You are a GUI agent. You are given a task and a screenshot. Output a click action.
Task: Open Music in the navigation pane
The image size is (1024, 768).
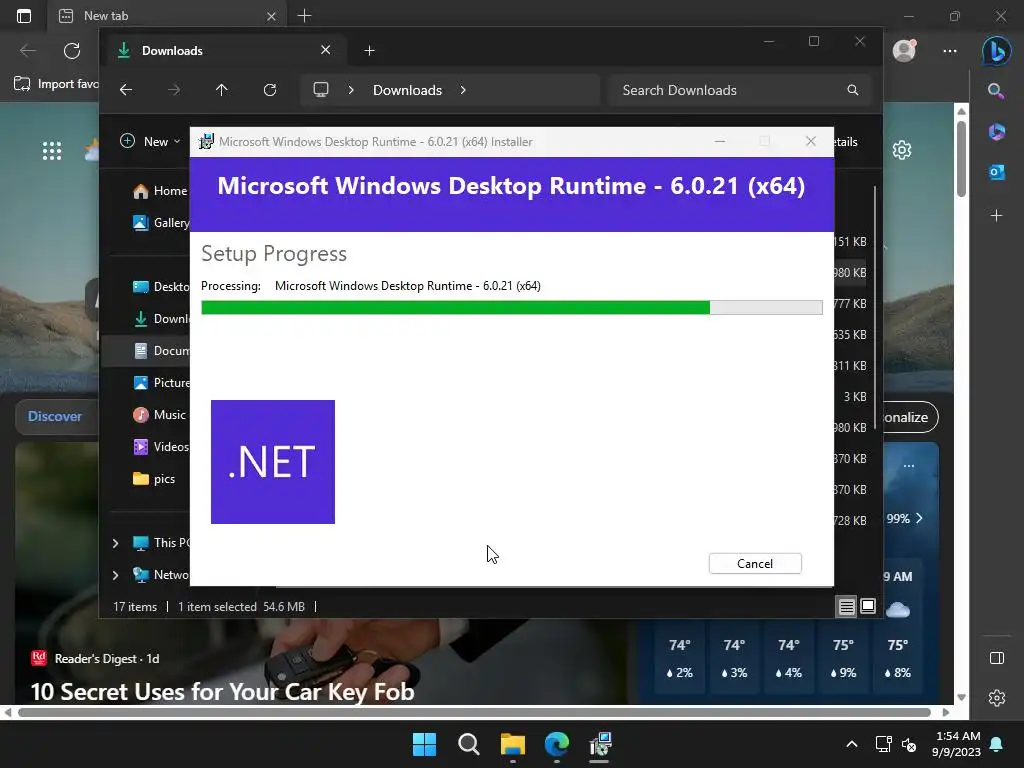[x=160, y=415]
